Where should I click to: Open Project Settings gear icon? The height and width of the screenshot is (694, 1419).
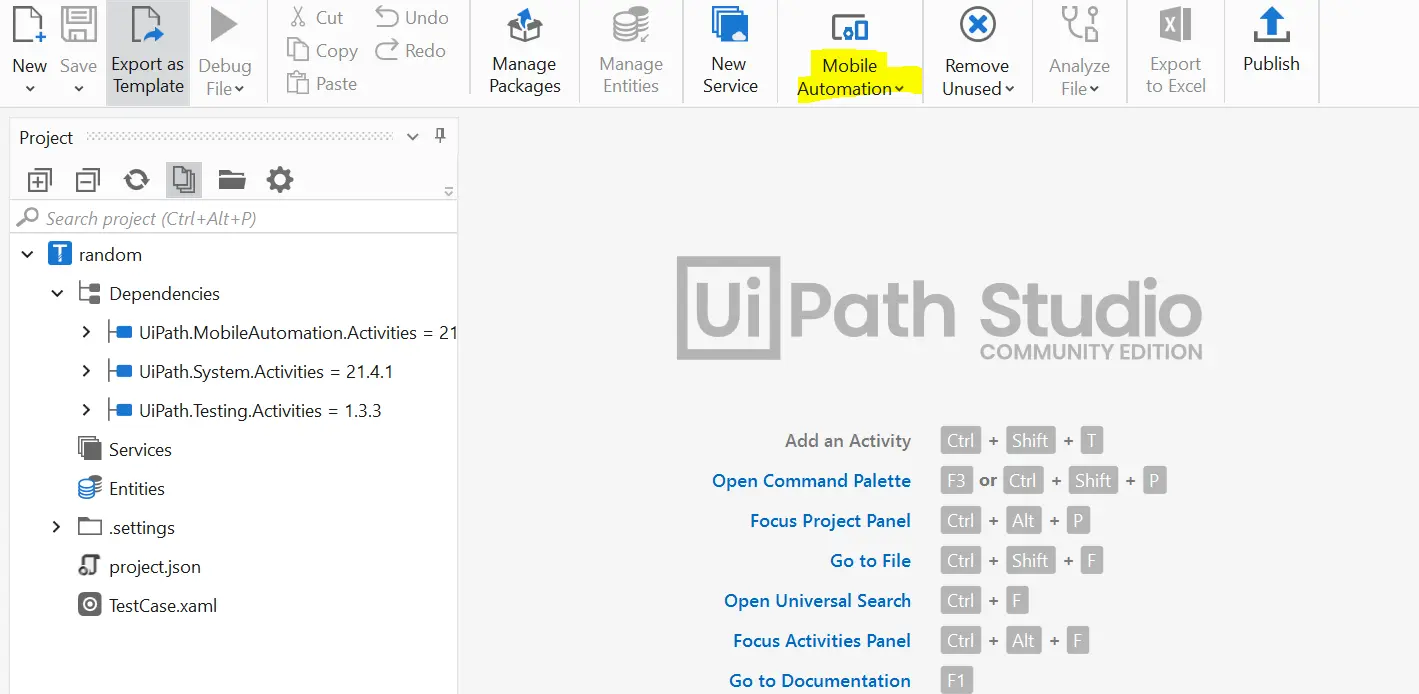coord(280,180)
